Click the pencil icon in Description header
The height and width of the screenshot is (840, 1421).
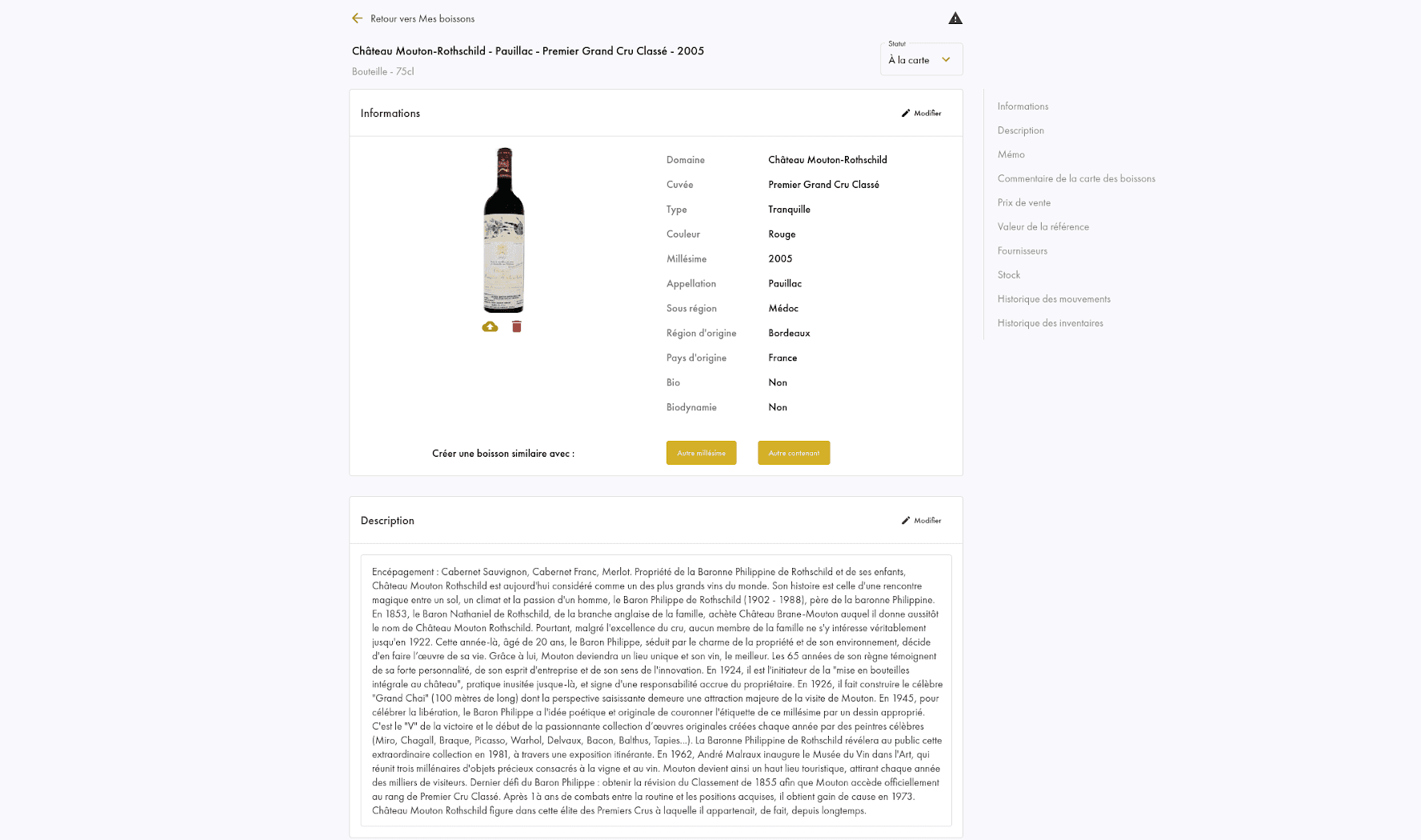906,520
